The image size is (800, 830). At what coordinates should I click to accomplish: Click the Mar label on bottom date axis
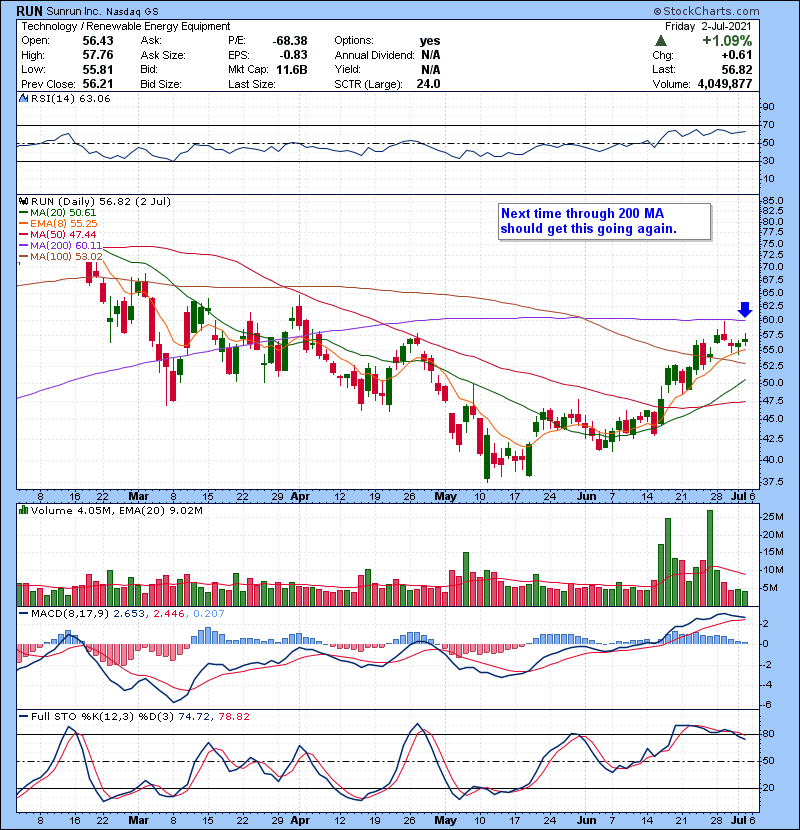(x=139, y=820)
